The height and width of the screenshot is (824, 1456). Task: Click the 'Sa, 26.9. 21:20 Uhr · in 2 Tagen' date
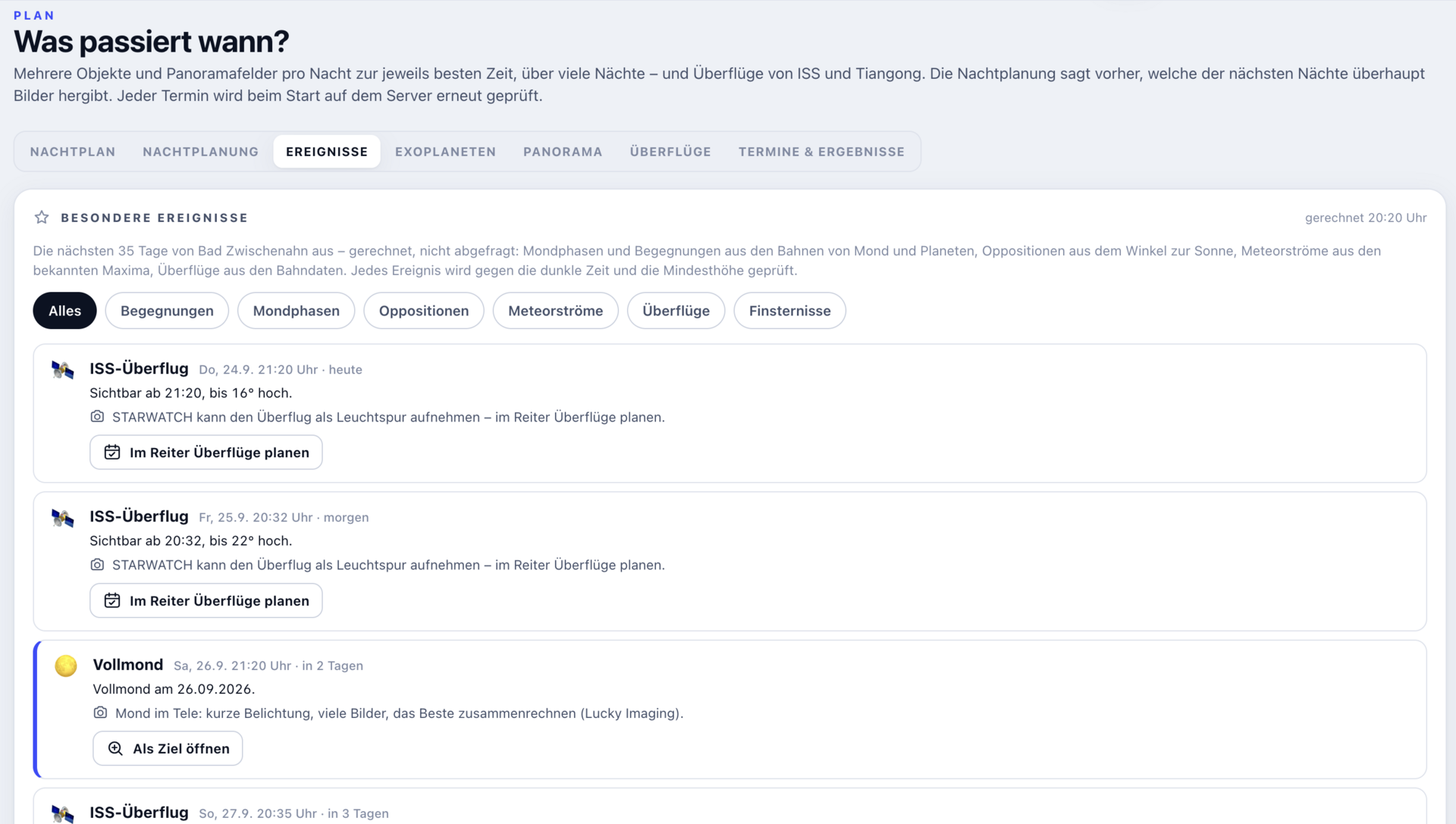click(268, 666)
